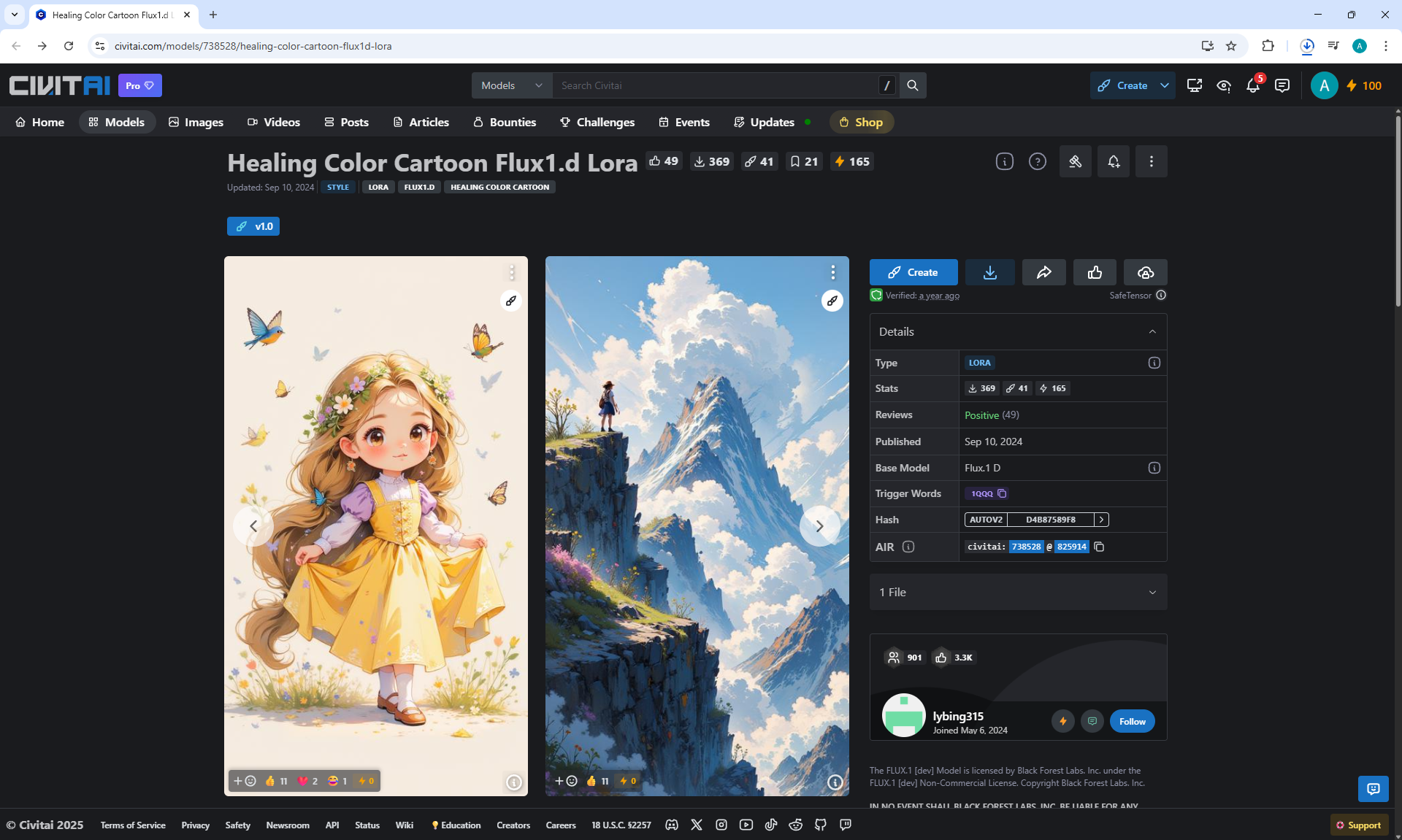Open the Models search category dropdown
The height and width of the screenshot is (840, 1402).
(512, 85)
